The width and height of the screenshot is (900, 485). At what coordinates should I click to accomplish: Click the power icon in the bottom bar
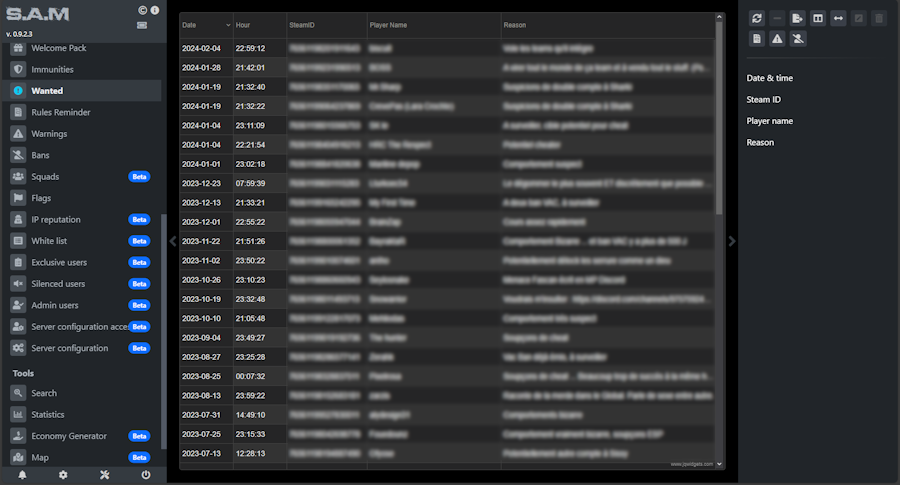(146, 475)
